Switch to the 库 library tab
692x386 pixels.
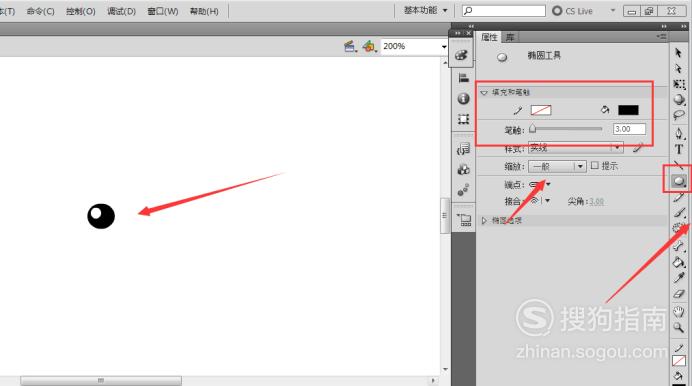pyautogui.click(x=510, y=37)
